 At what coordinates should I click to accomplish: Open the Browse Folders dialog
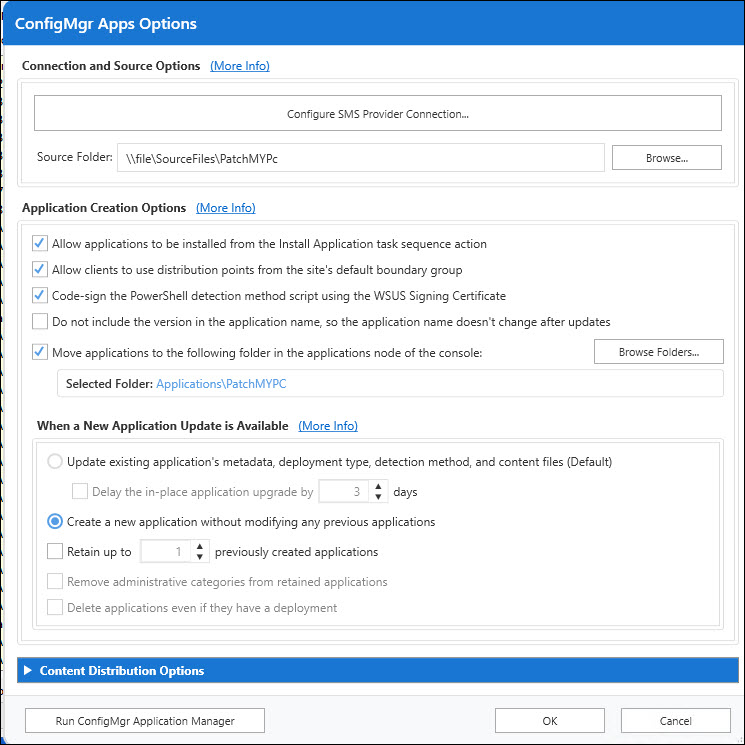click(x=658, y=352)
